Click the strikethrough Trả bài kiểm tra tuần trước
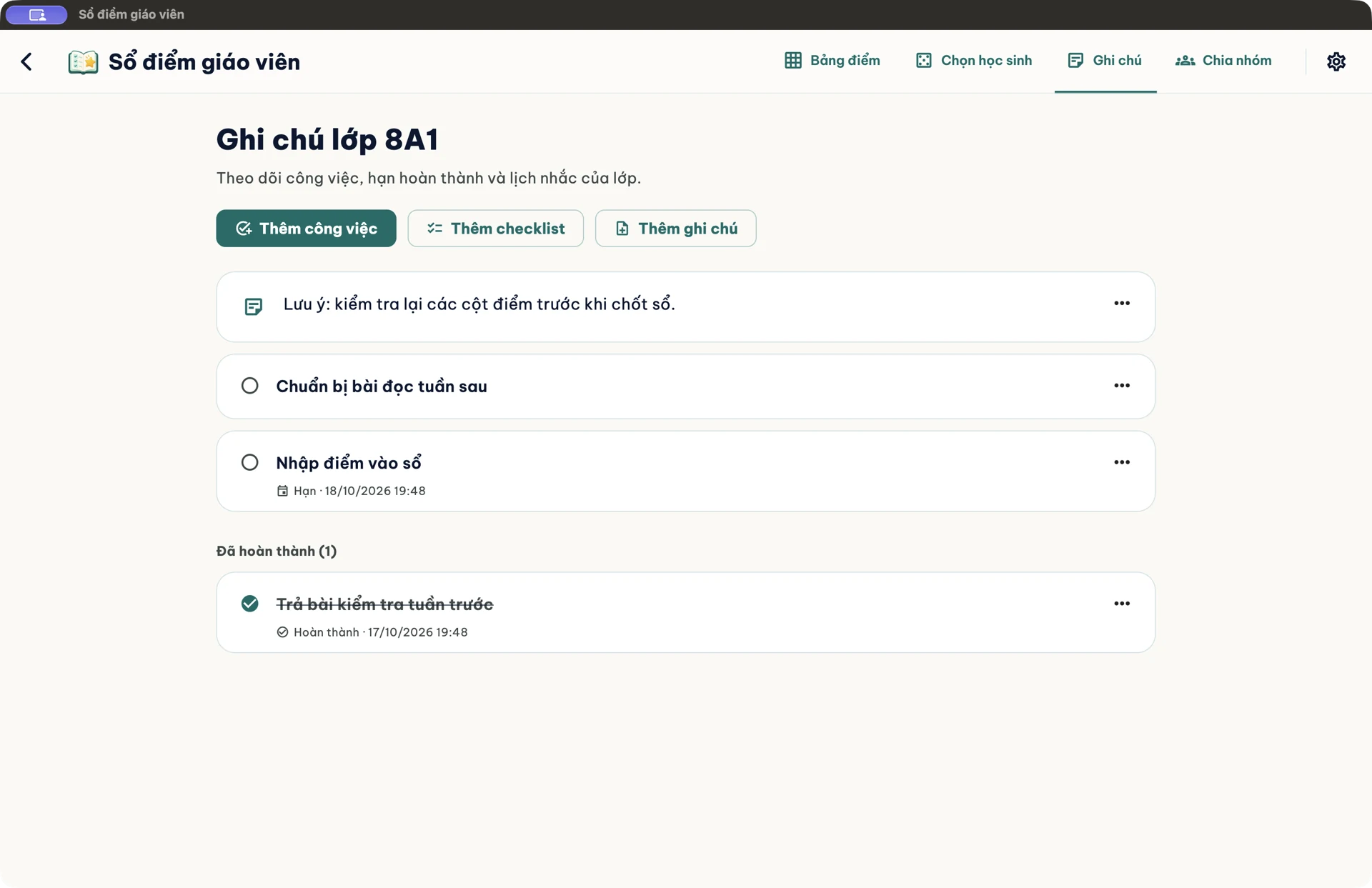This screenshot has height=888, width=1372. (x=384, y=604)
